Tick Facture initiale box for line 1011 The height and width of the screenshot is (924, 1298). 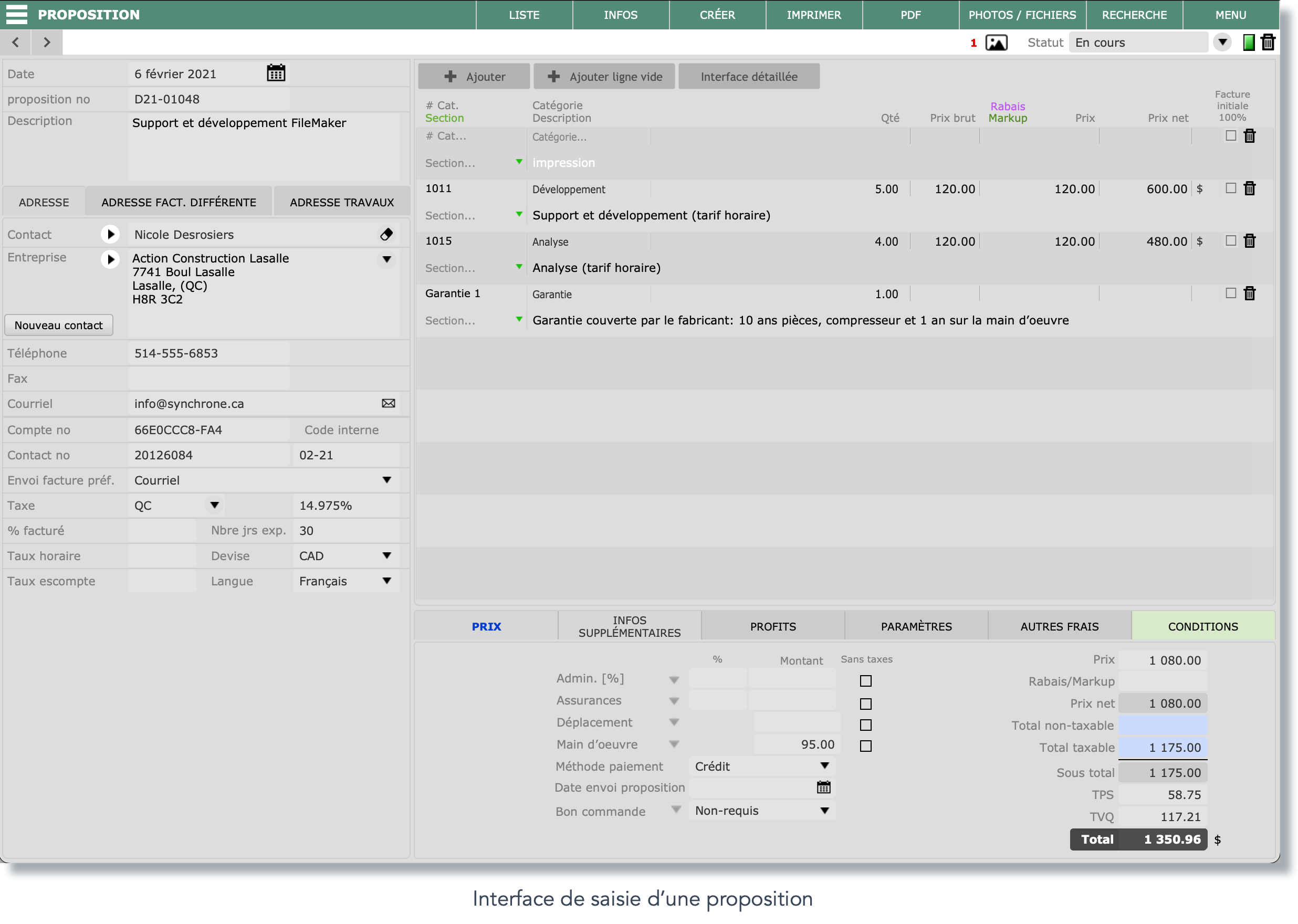[x=1231, y=188]
